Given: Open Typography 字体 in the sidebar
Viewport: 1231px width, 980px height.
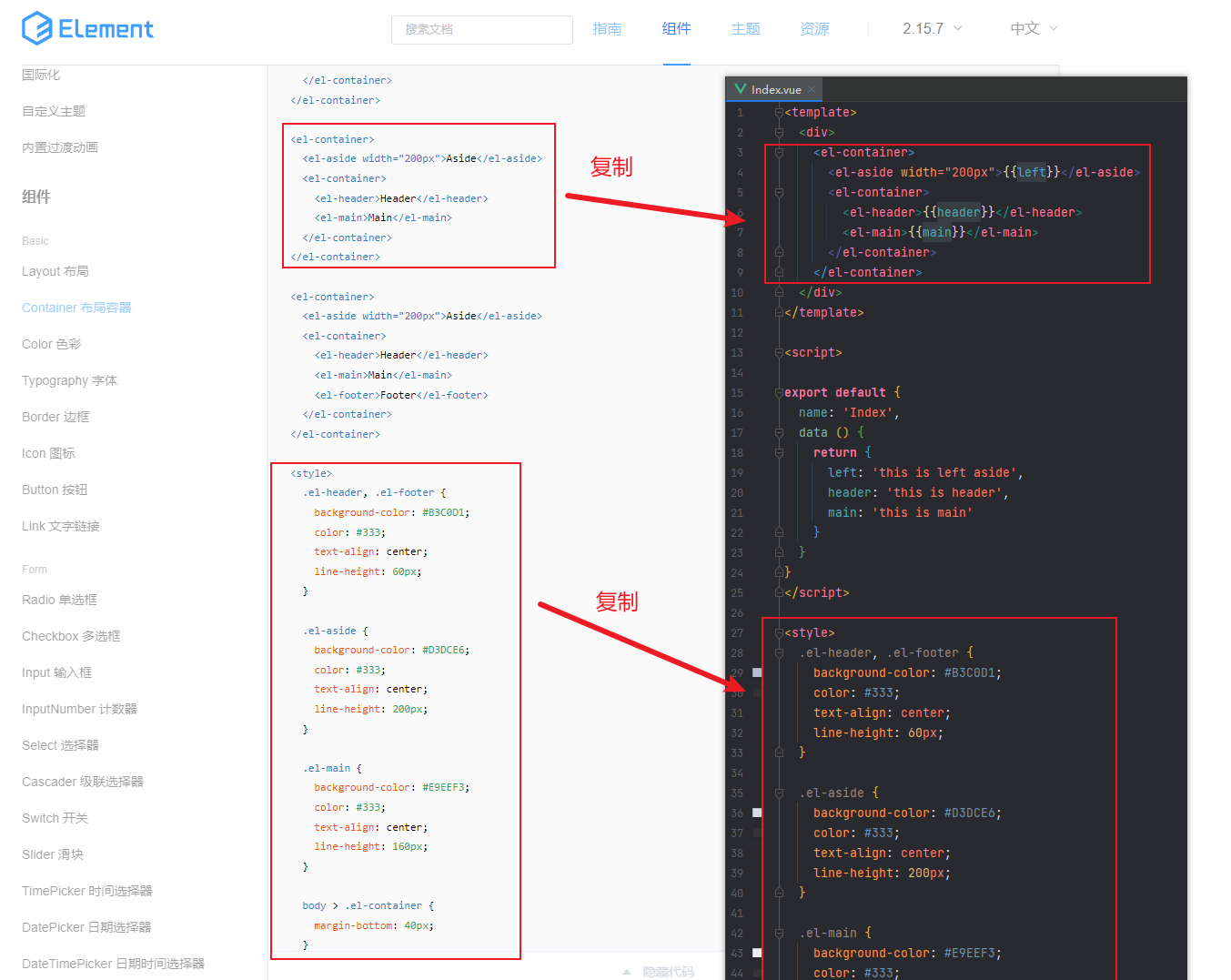Looking at the screenshot, I should point(70,380).
